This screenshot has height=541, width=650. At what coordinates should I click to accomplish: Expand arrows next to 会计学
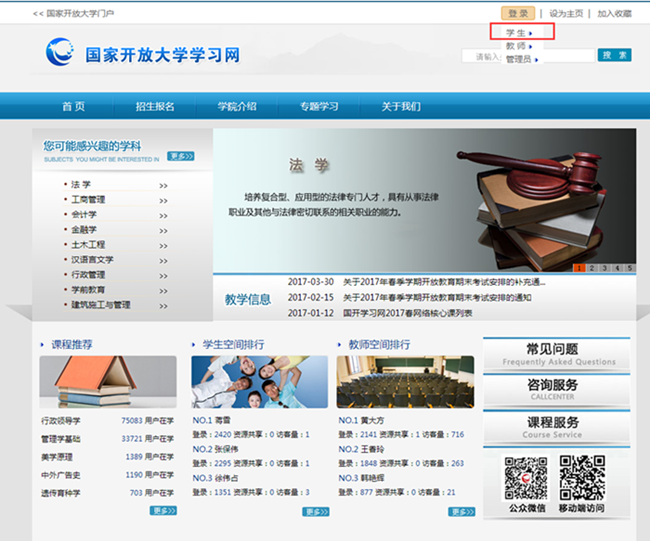click(x=163, y=216)
